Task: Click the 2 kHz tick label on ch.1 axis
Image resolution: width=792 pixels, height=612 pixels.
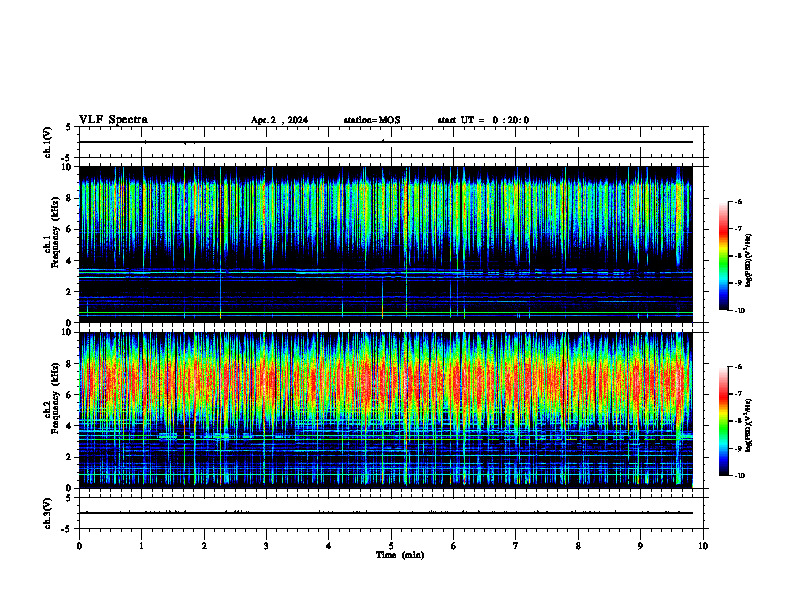Action: click(70, 291)
